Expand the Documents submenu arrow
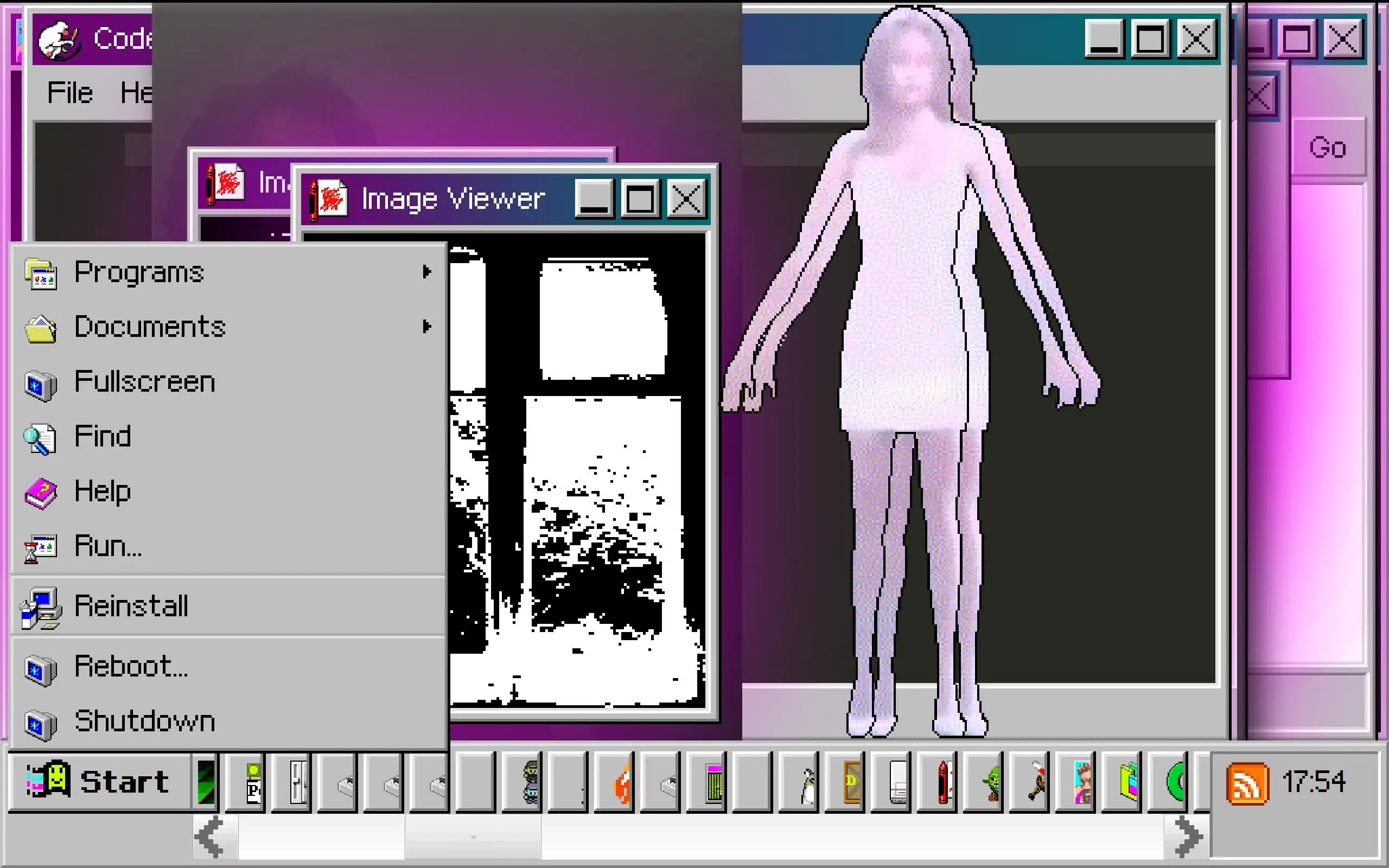Screen dimensions: 1389x868 426,327
